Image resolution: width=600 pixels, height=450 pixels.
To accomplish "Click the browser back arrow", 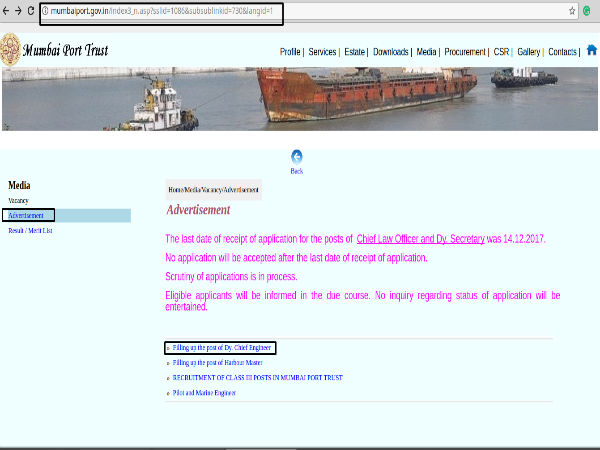I will pyautogui.click(x=6, y=11).
